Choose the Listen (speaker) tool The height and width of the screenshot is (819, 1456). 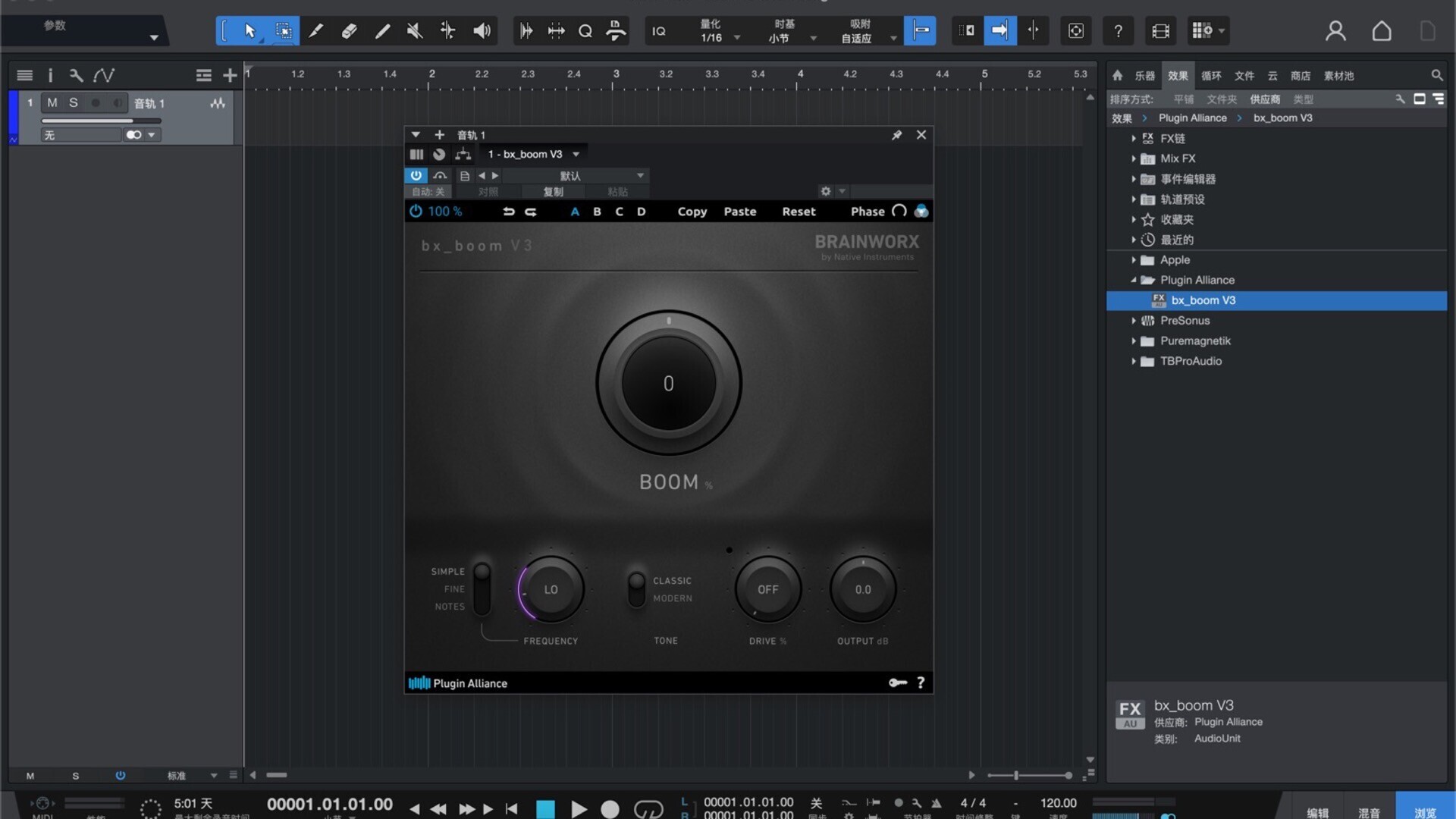(482, 31)
